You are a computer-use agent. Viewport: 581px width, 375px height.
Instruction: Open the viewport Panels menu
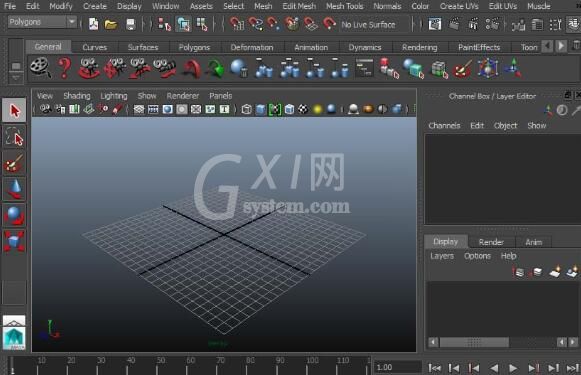tap(220, 96)
